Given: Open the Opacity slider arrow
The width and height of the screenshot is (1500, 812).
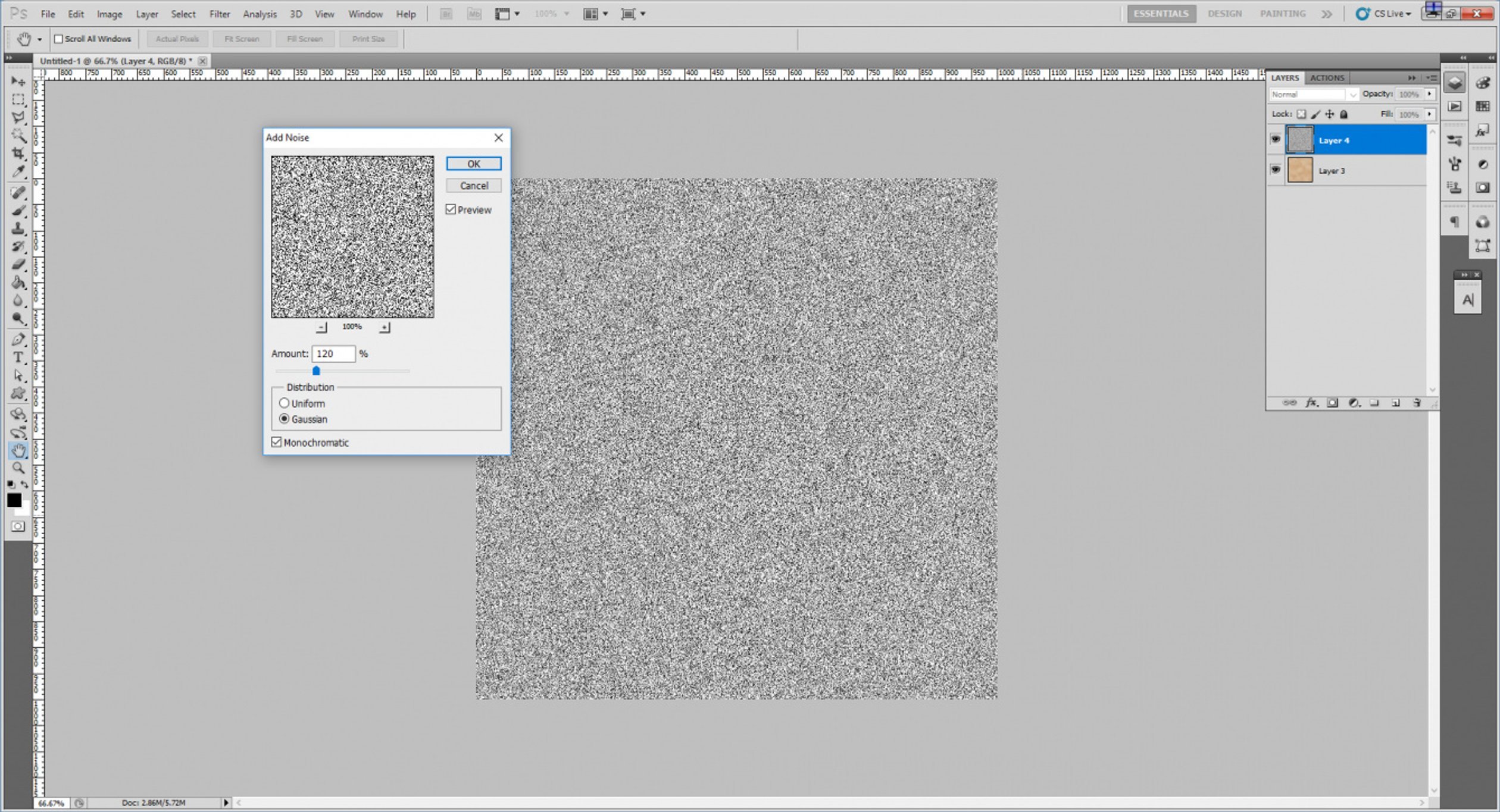Looking at the screenshot, I should [1430, 94].
